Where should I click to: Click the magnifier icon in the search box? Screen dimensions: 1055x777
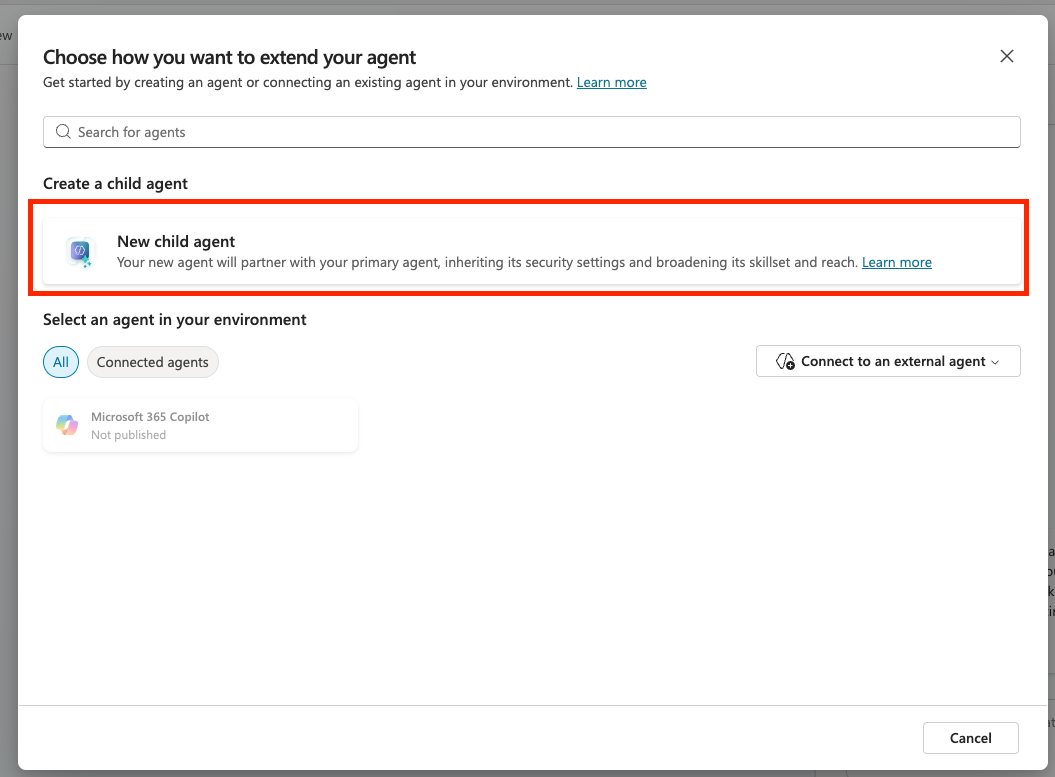coord(63,132)
